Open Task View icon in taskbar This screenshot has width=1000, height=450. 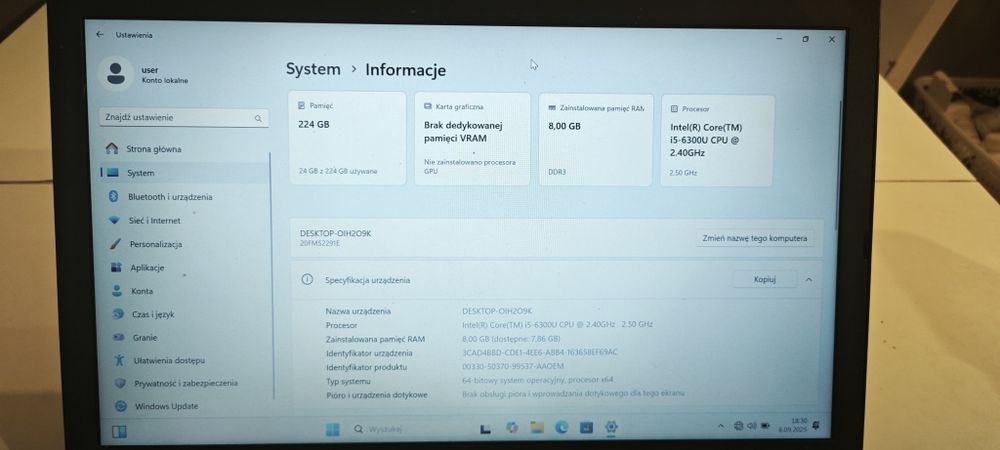click(486, 429)
